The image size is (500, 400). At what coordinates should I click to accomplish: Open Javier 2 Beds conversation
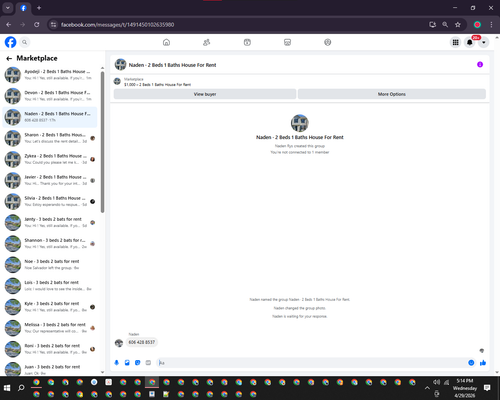50,180
